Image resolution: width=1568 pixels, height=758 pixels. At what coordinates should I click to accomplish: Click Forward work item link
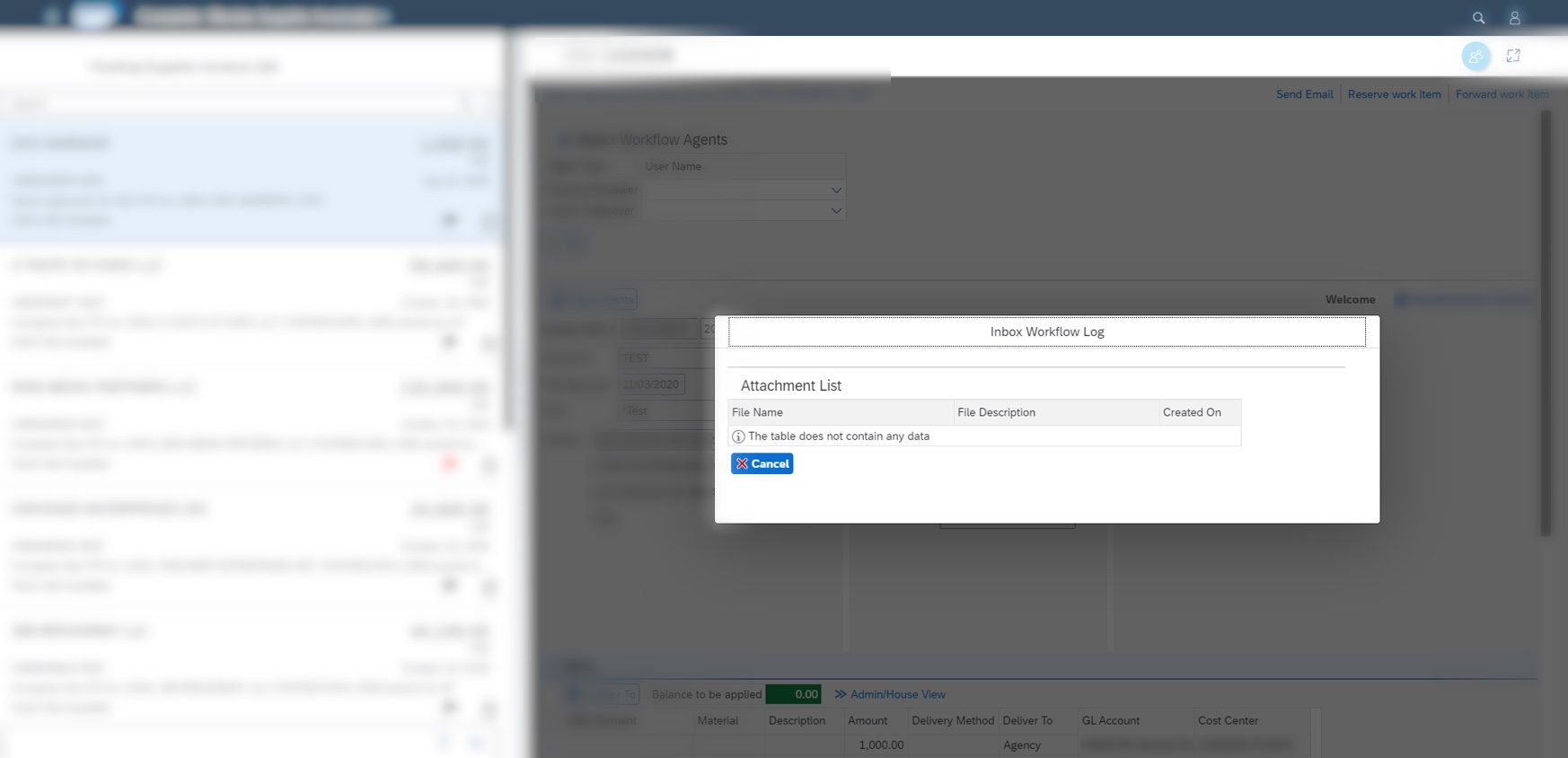[x=1502, y=94]
